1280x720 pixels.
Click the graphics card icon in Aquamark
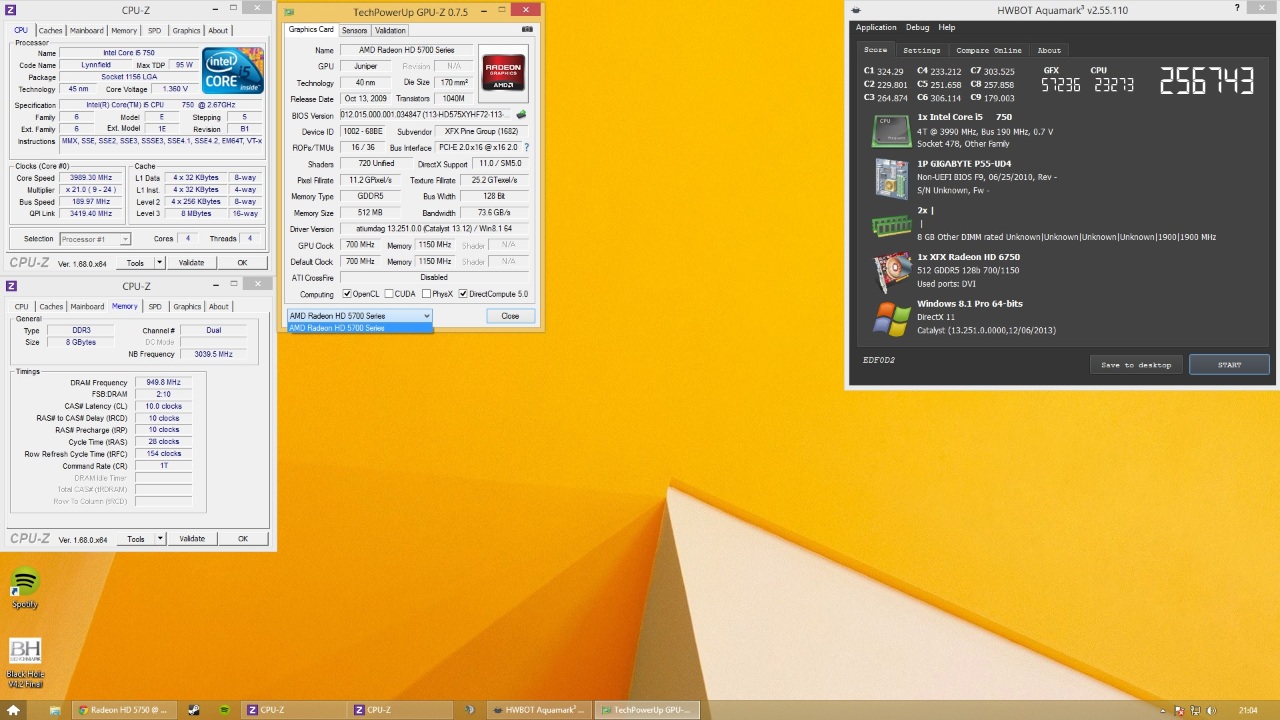tap(890, 270)
